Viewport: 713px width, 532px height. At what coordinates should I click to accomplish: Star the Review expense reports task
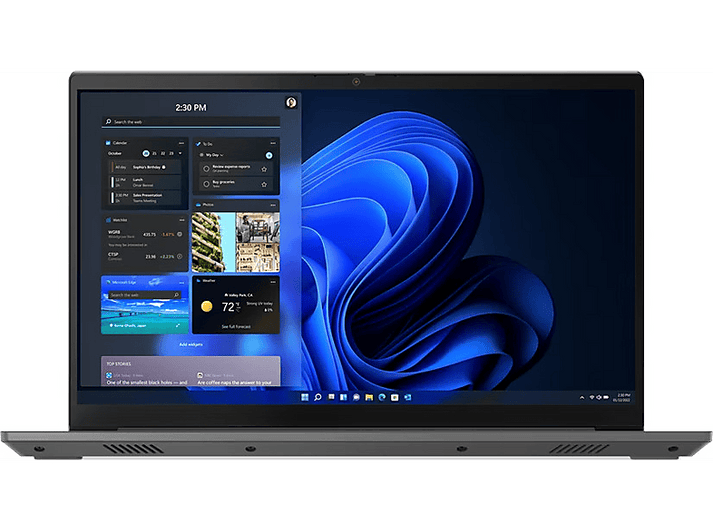pos(264,169)
